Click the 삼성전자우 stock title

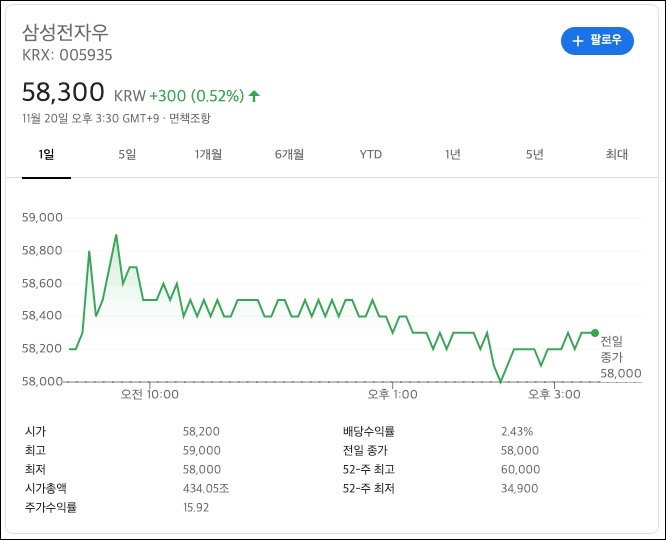pos(65,32)
